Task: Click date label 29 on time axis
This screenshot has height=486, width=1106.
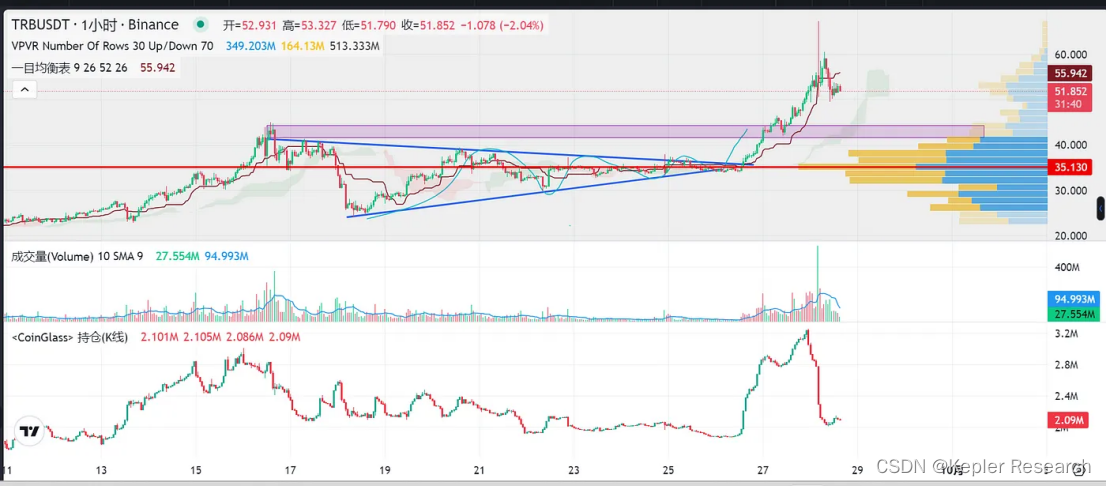Action: (x=857, y=470)
